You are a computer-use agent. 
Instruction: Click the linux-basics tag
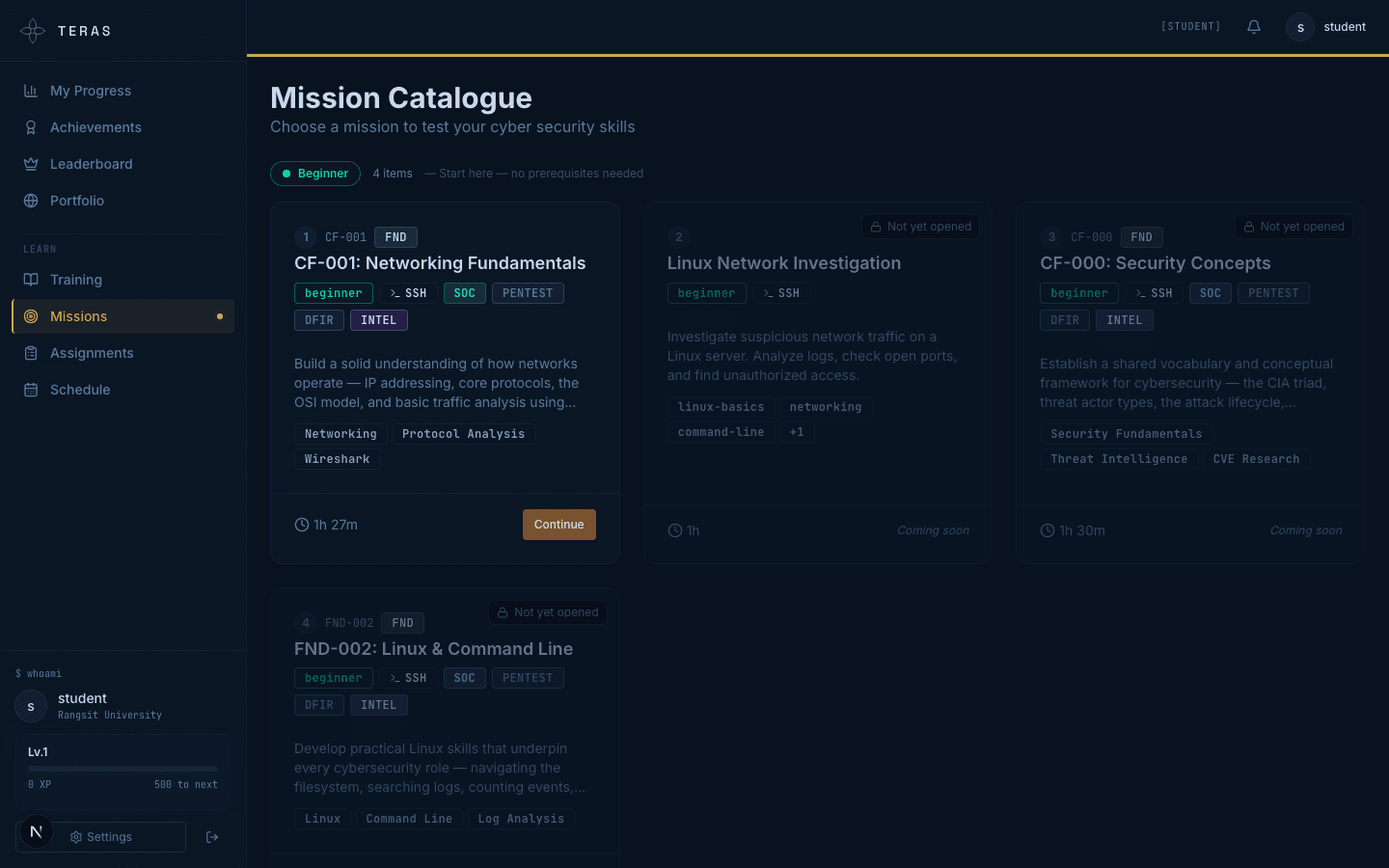tap(721, 407)
